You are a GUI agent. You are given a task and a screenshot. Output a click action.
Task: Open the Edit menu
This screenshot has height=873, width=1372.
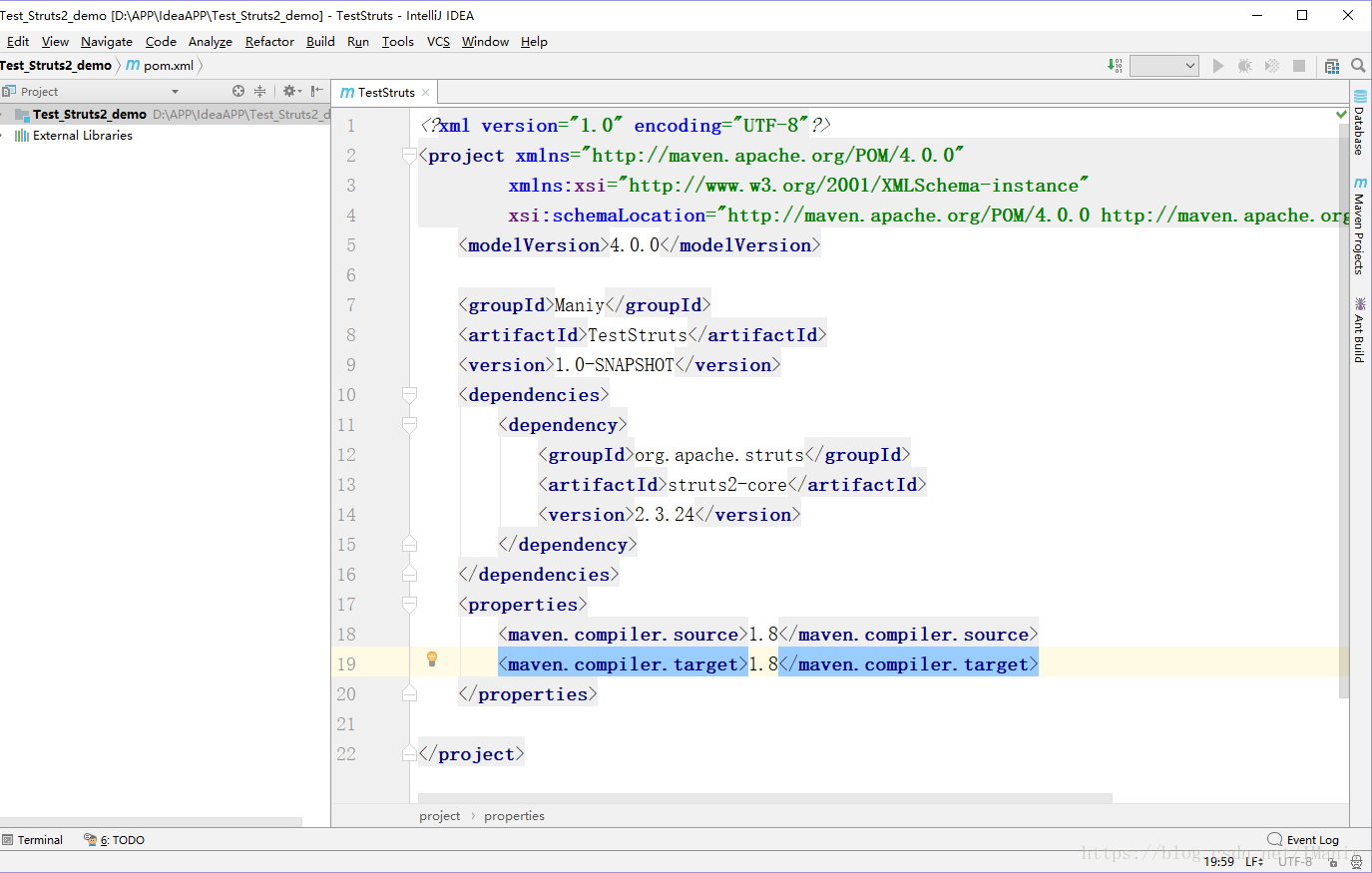click(18, 42)
